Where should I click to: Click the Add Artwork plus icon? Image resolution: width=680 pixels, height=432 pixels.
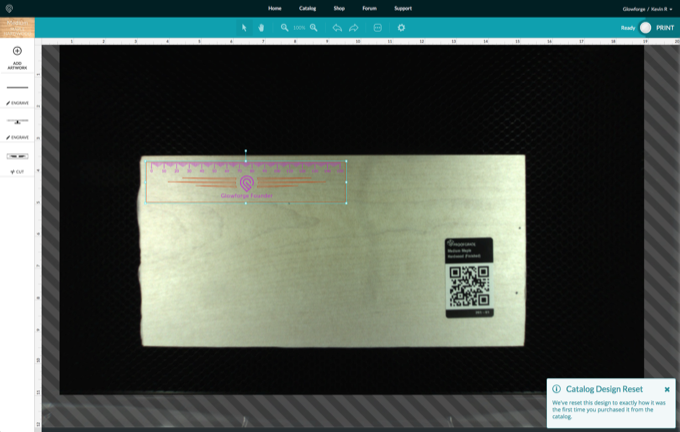(x=17, y=51)
